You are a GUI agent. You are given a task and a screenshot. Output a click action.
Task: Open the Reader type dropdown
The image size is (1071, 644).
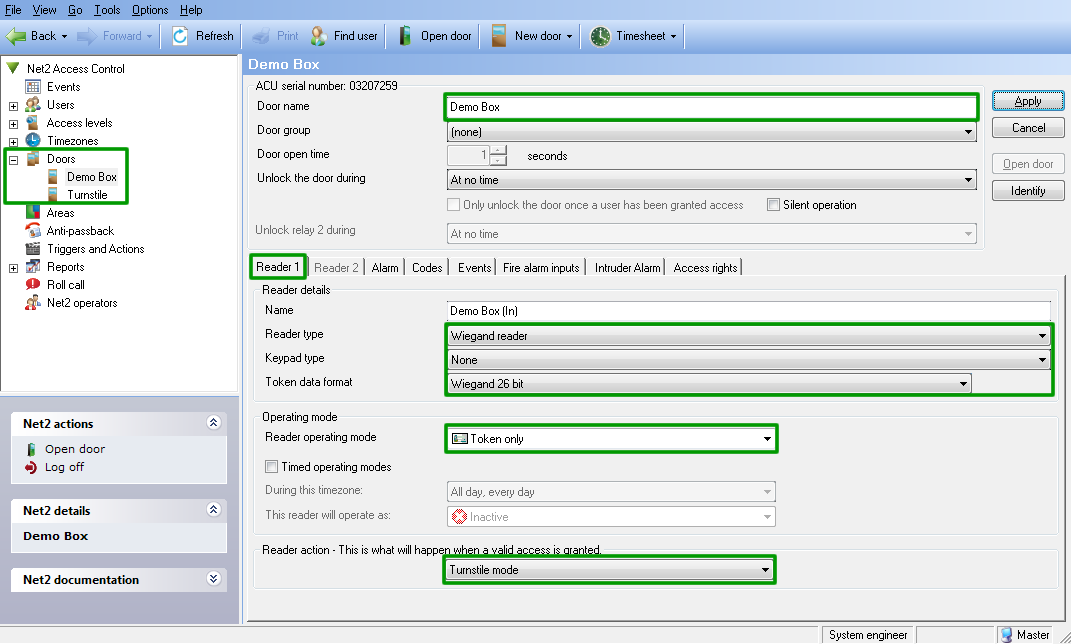pyautogui.click(x=1042, y=336)
